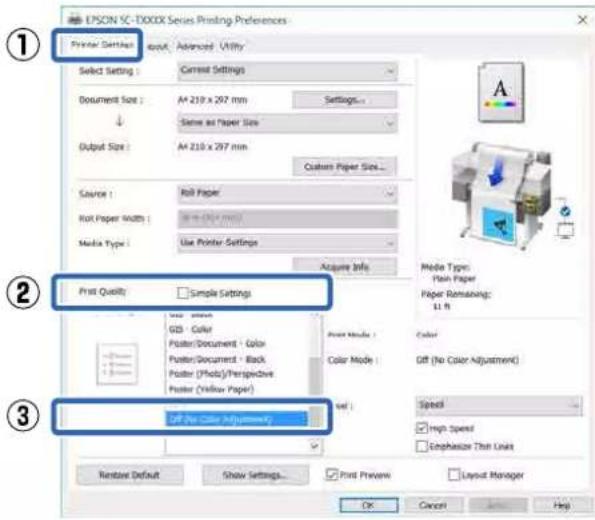Toggle the Simple Settings checkbox

pos(183,293)
